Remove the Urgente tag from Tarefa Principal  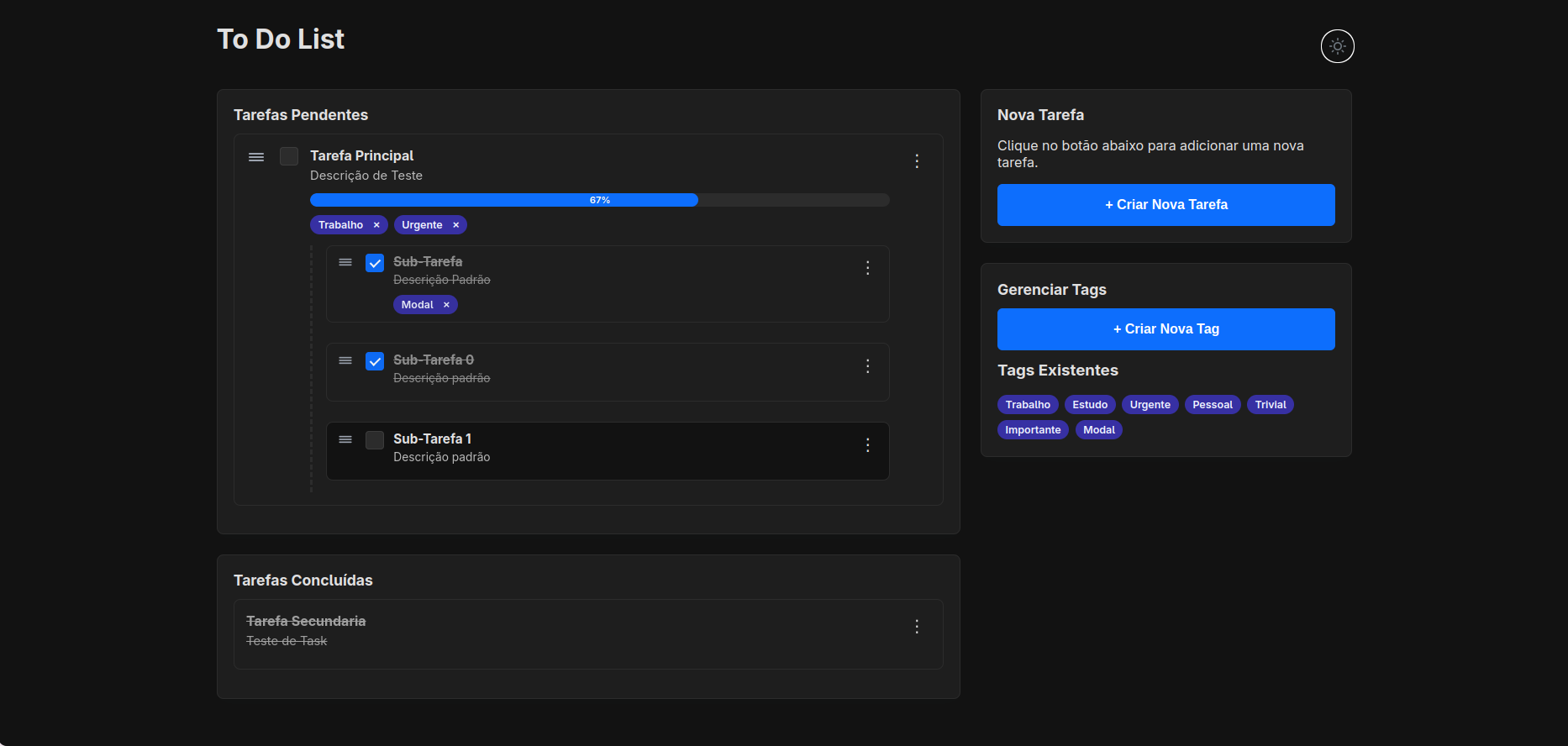456,225
